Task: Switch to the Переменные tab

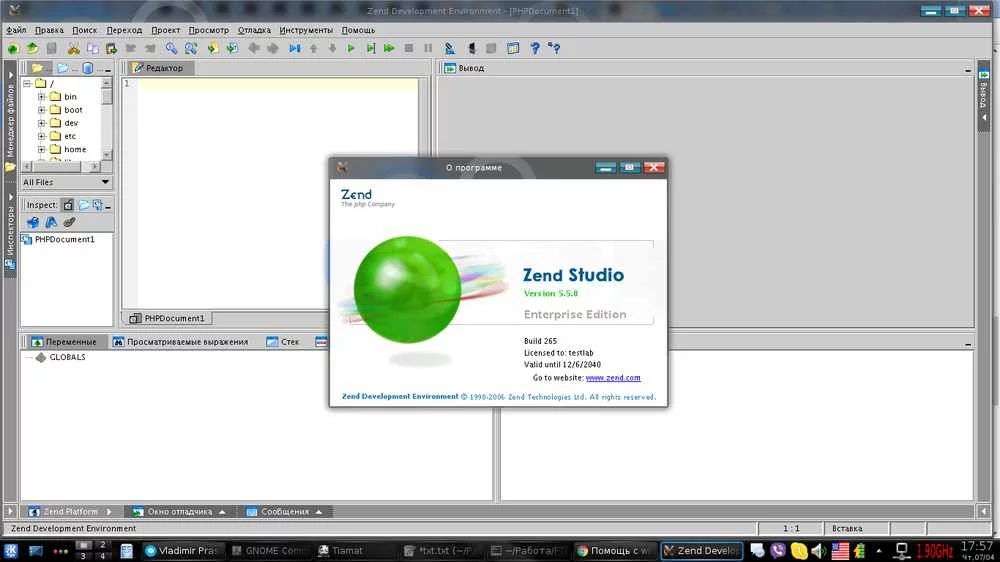Action: 64,342
